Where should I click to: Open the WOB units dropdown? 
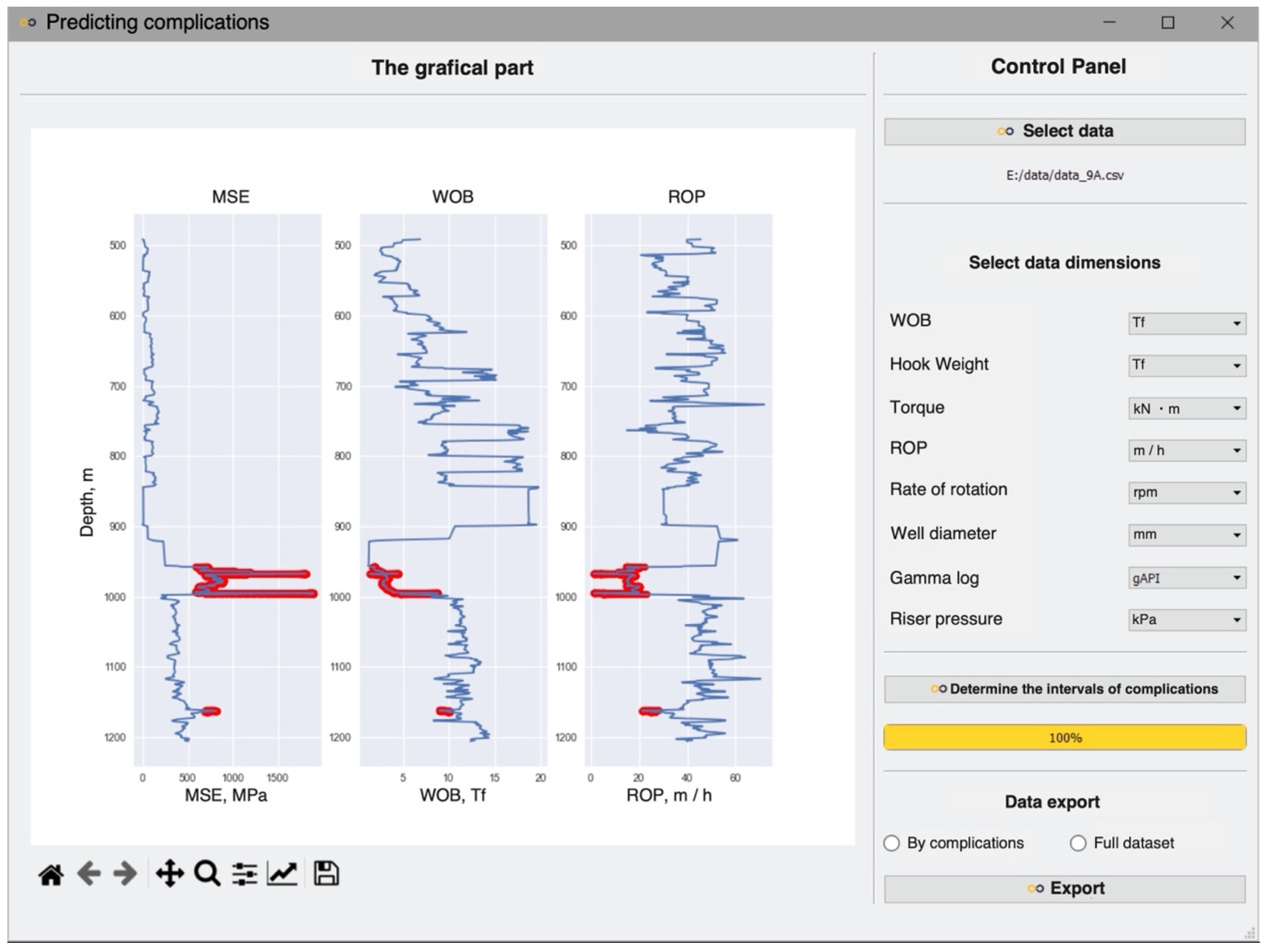[x=1187, y=324]
